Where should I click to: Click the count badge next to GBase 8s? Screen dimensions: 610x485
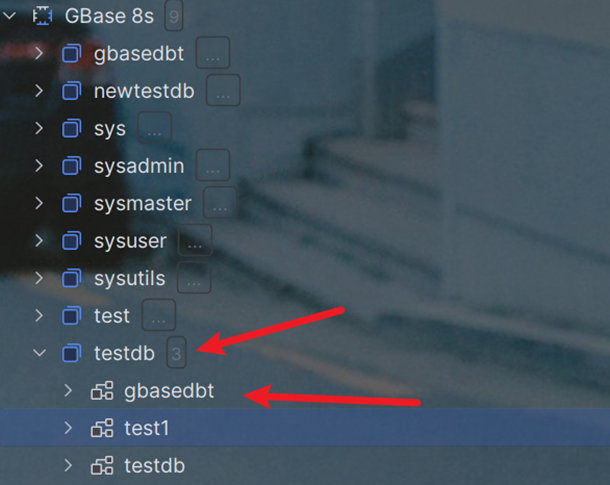click(x=172, y=16)
